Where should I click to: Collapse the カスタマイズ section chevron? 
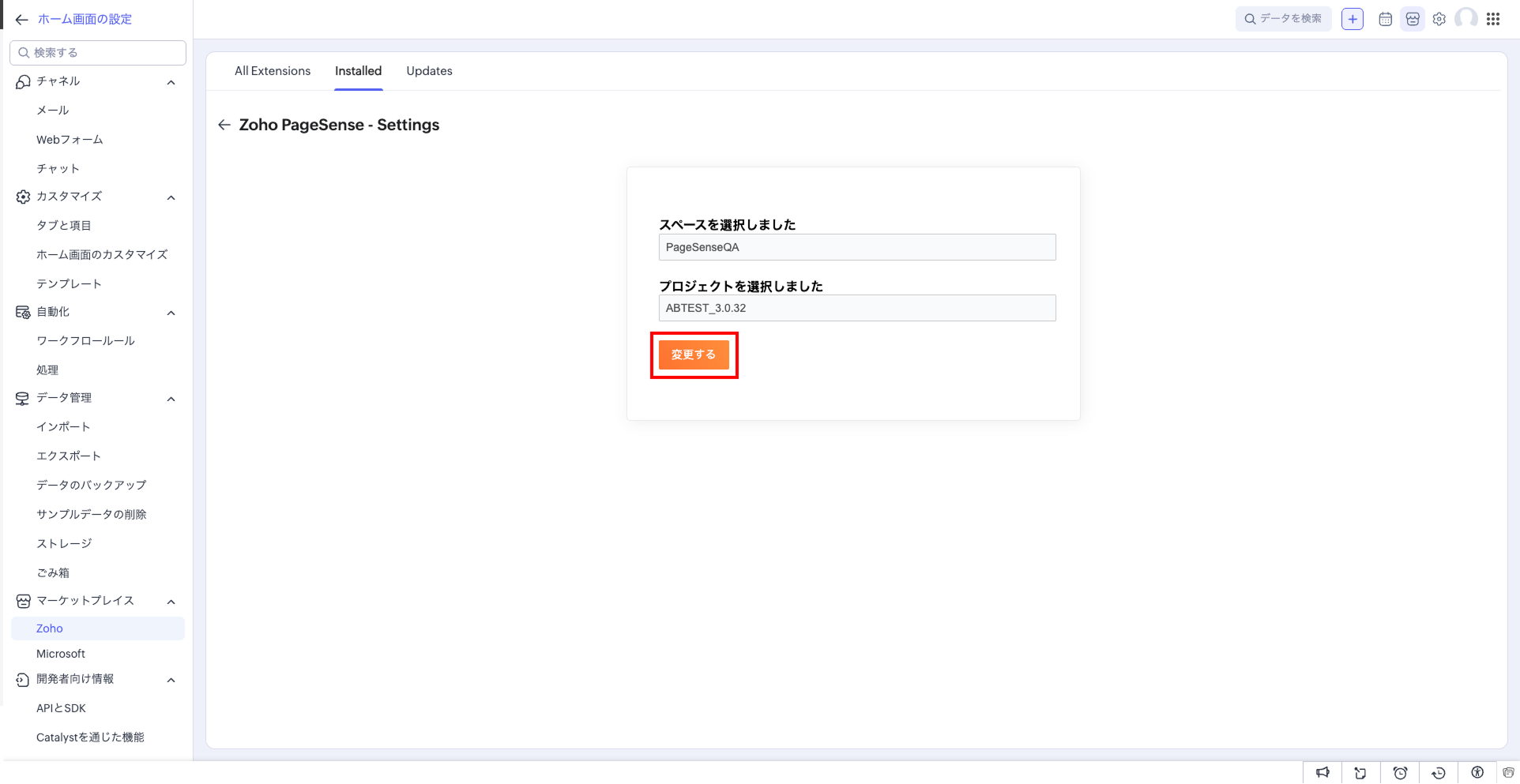pyautogui.click(x=171, y=197)
